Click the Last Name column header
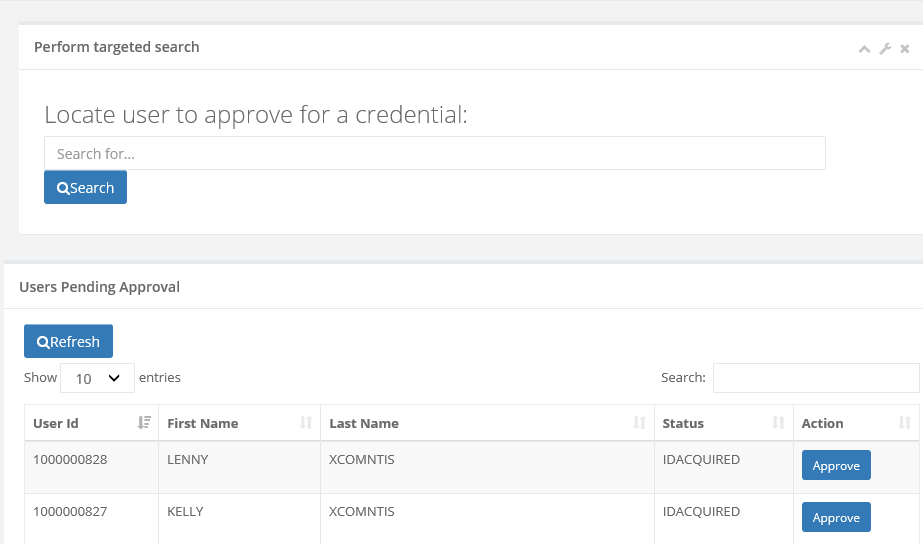The height and width of the screenshot is (544, 923). (x=364, y=423)
